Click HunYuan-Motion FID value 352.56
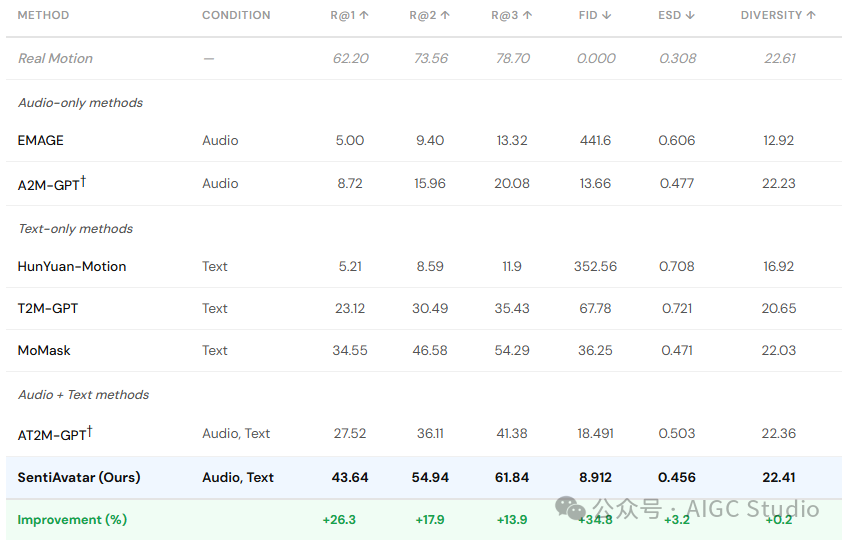 click(595, 266)
